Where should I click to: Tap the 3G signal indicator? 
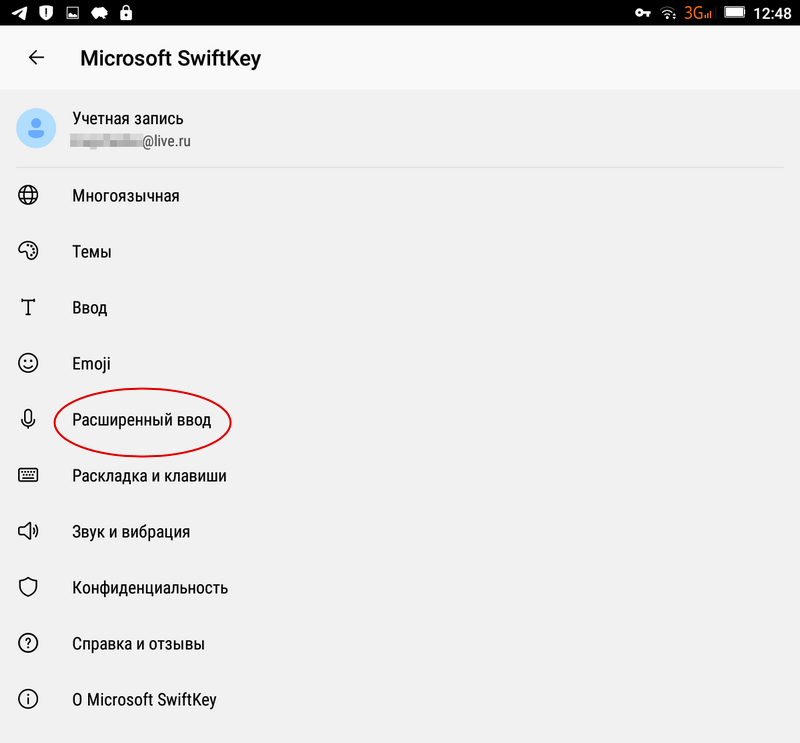(697, 13)
